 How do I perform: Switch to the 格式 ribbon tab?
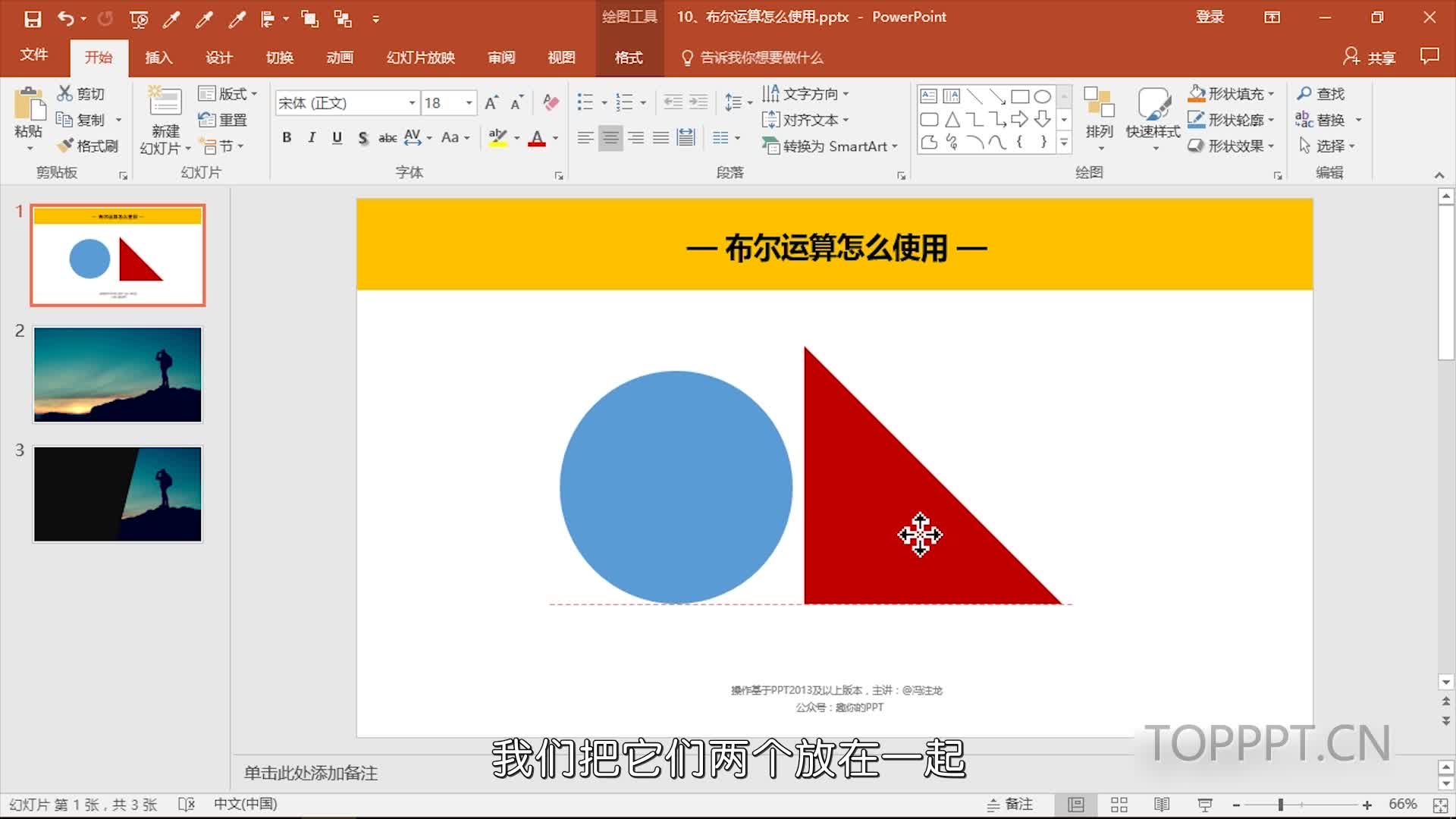[x=628, y=57]
